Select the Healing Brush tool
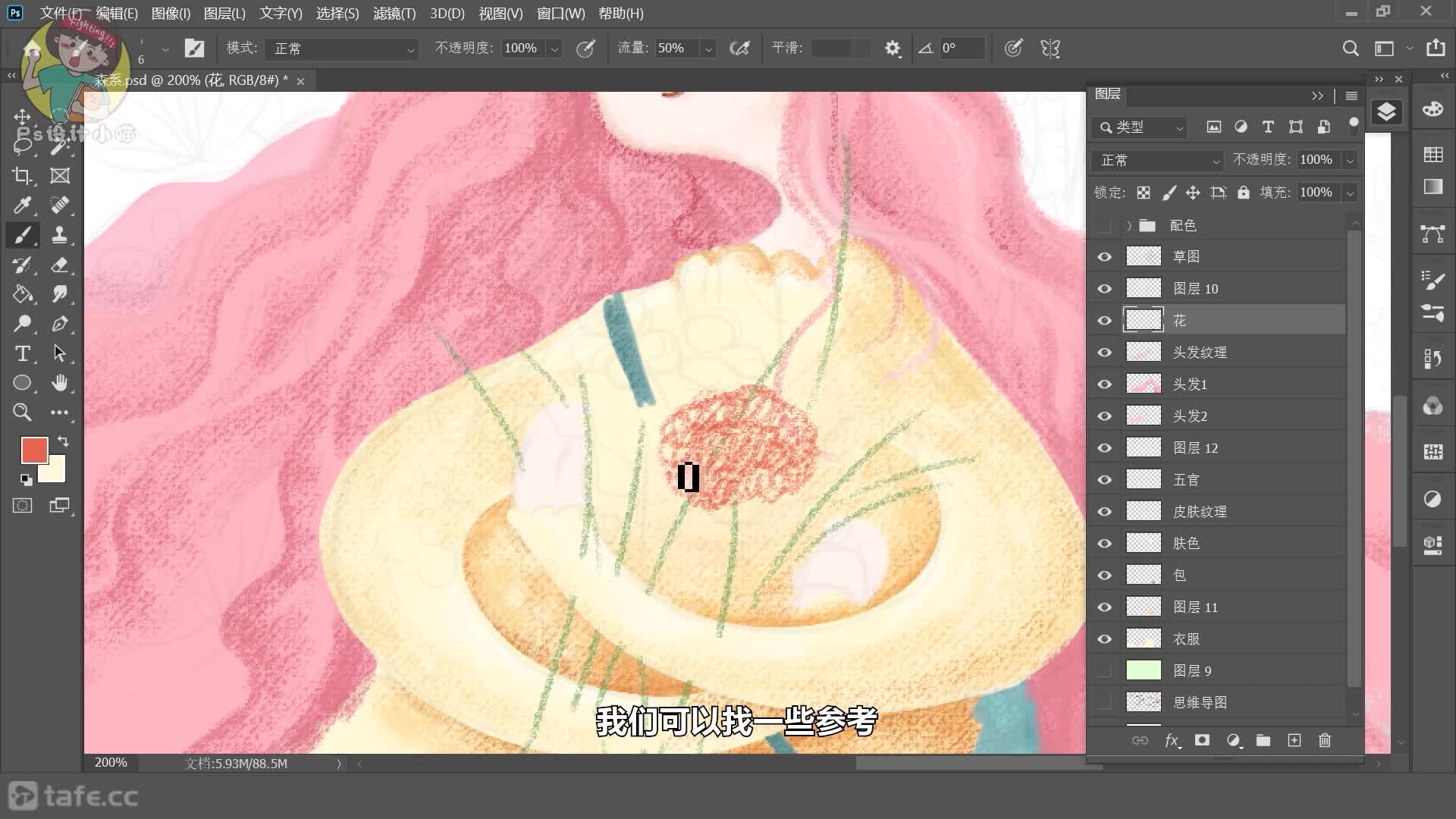This screenshot has width=1456, height=819. [x=59, y=206]
